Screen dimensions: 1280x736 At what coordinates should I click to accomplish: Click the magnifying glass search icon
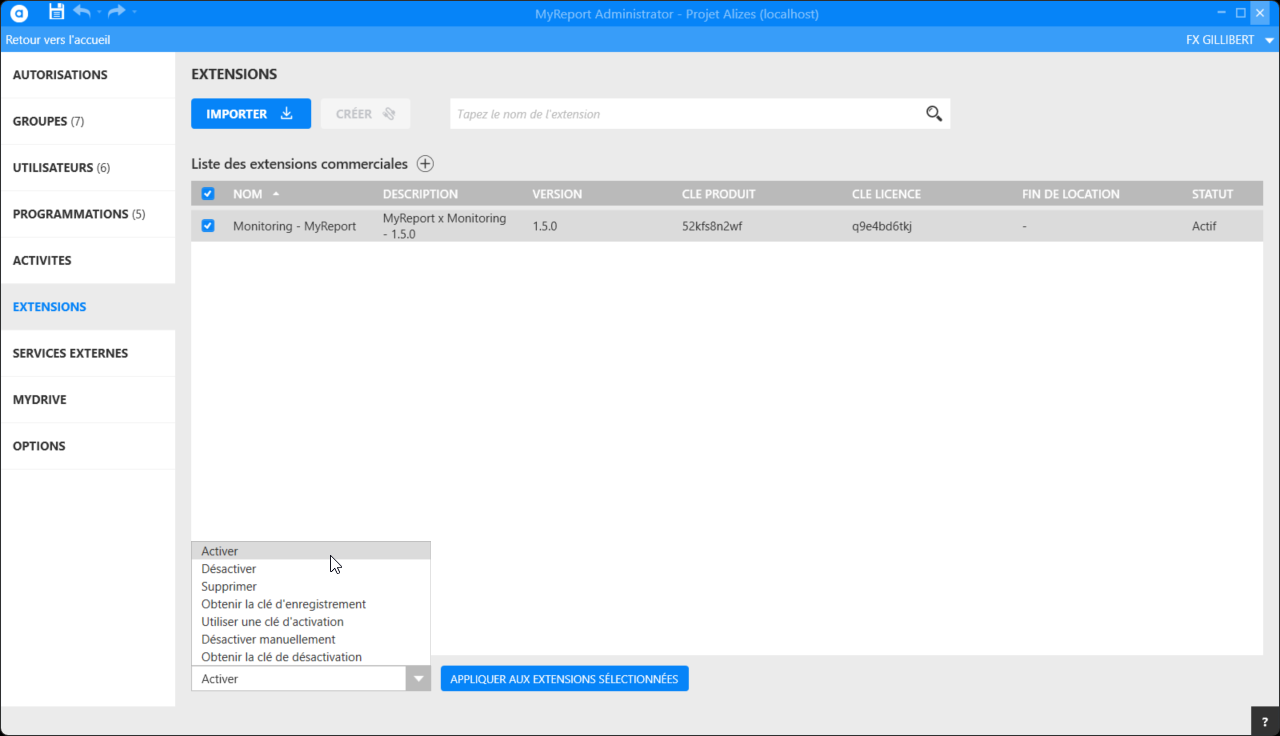[x=934, y=114]
